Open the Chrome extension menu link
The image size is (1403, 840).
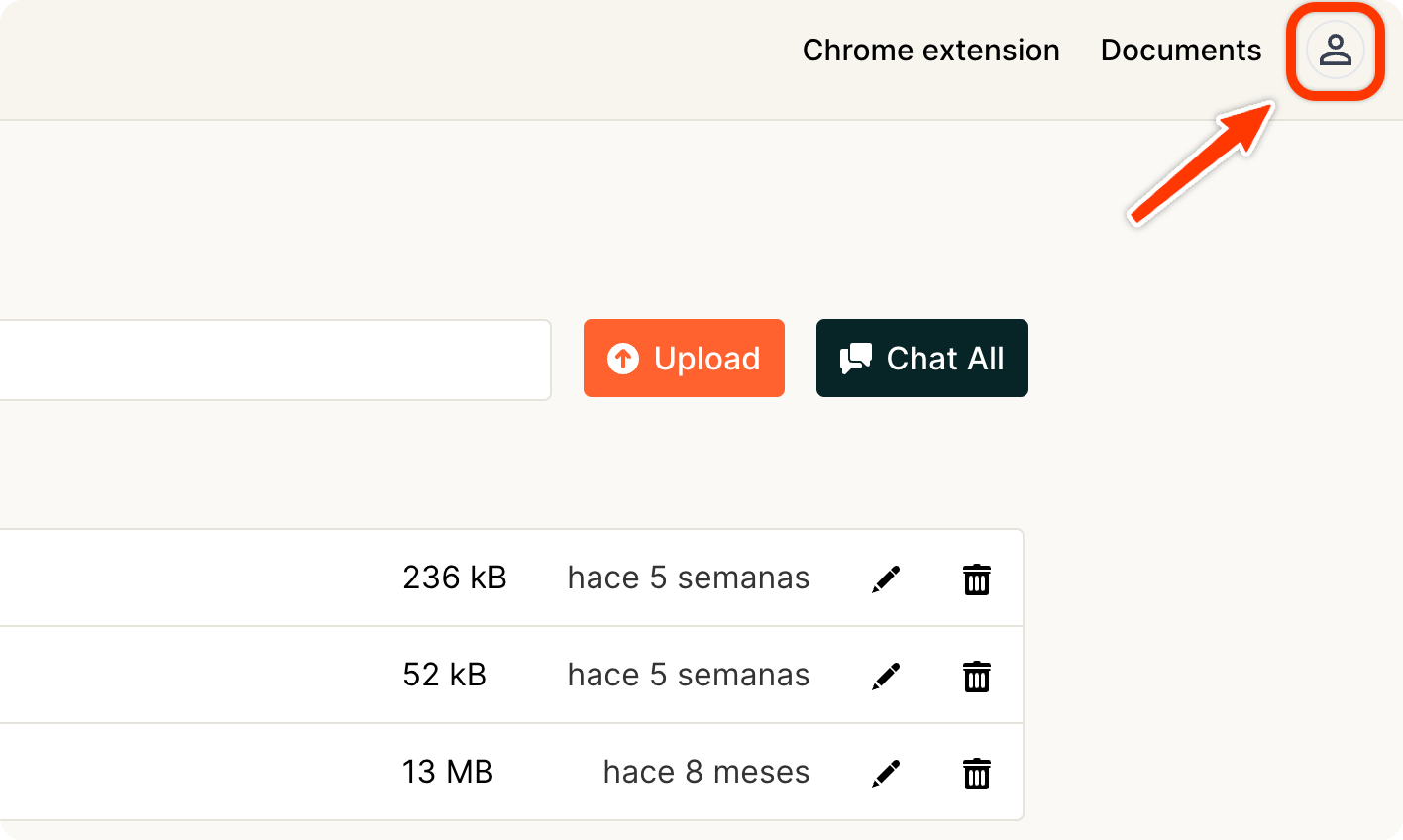click(930, 51)
